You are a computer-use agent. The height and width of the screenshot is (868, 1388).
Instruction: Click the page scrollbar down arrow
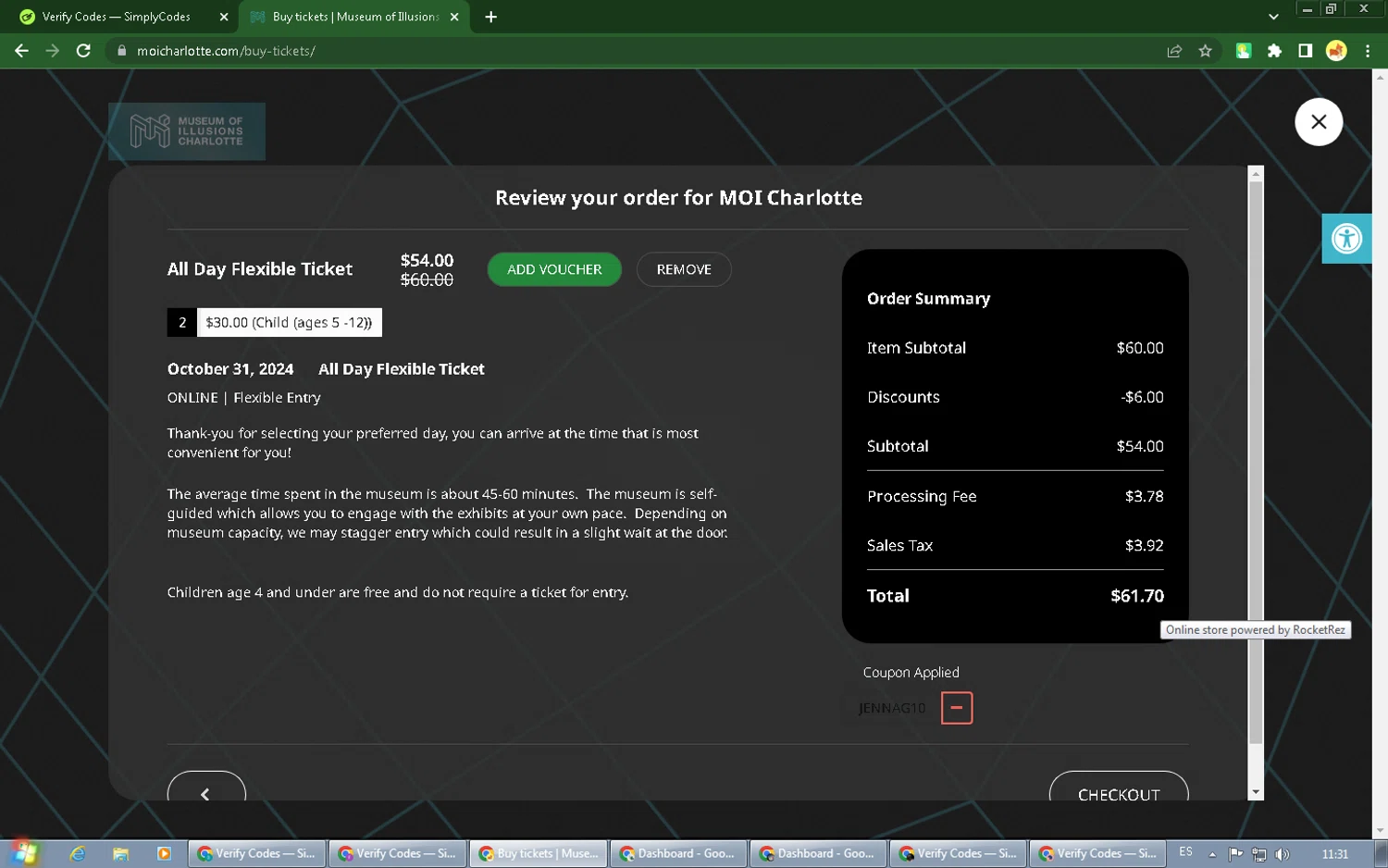coord(1380,831)
